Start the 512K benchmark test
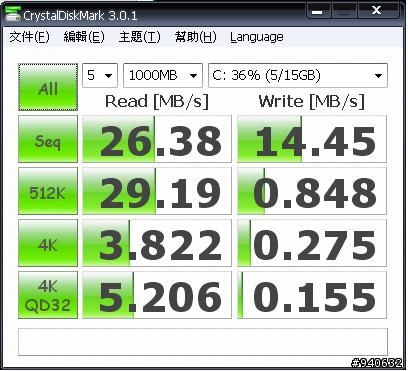 click(48, 191)
